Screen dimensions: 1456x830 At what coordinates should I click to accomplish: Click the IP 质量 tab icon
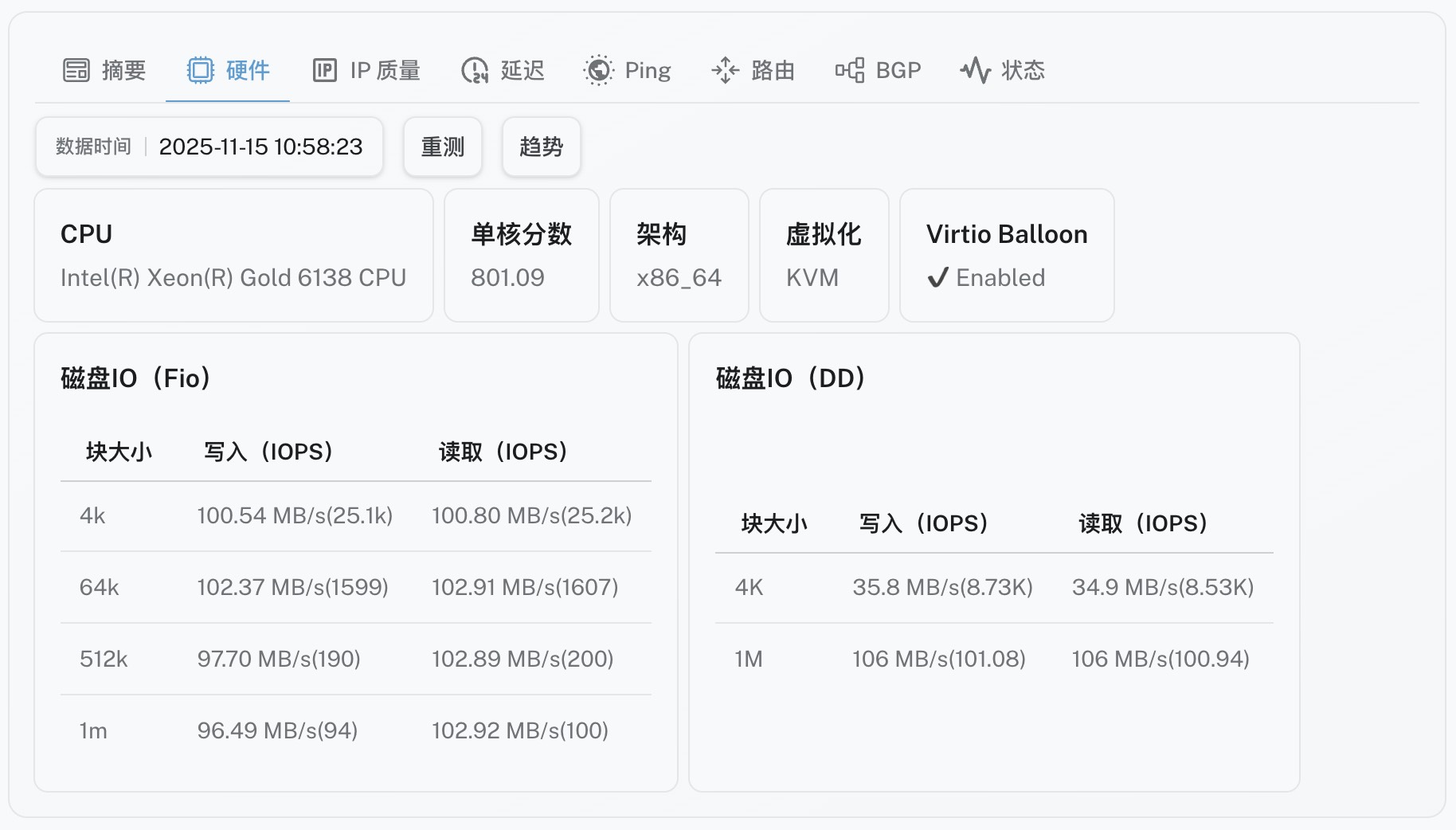[x=324, y=70]
